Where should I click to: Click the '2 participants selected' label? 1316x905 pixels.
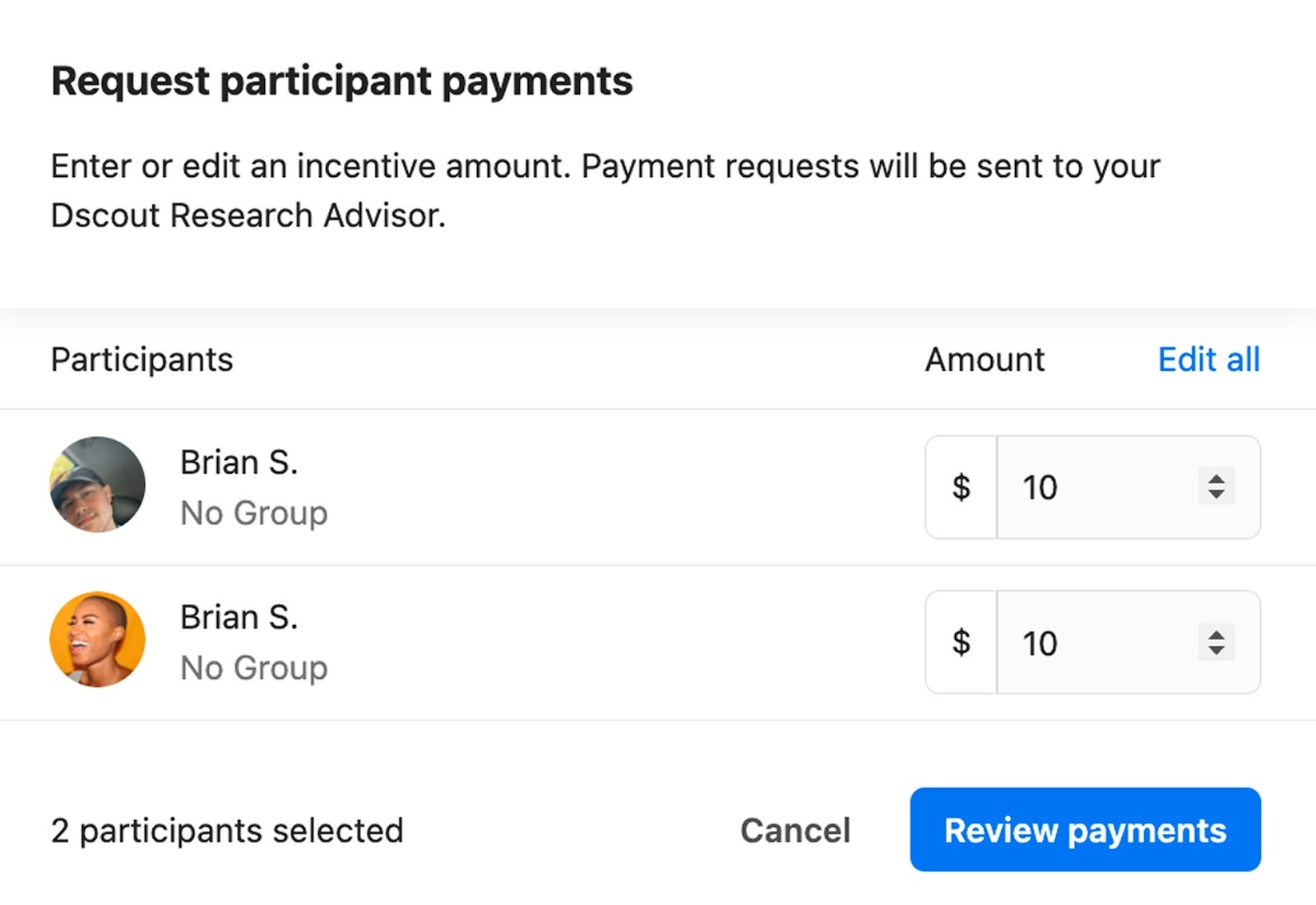click(x=227, y=830)
